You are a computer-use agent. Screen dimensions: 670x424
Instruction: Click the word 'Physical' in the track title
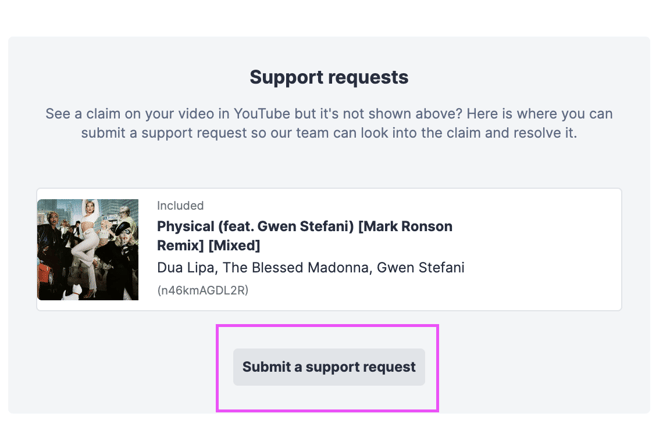tap(188, 226)
